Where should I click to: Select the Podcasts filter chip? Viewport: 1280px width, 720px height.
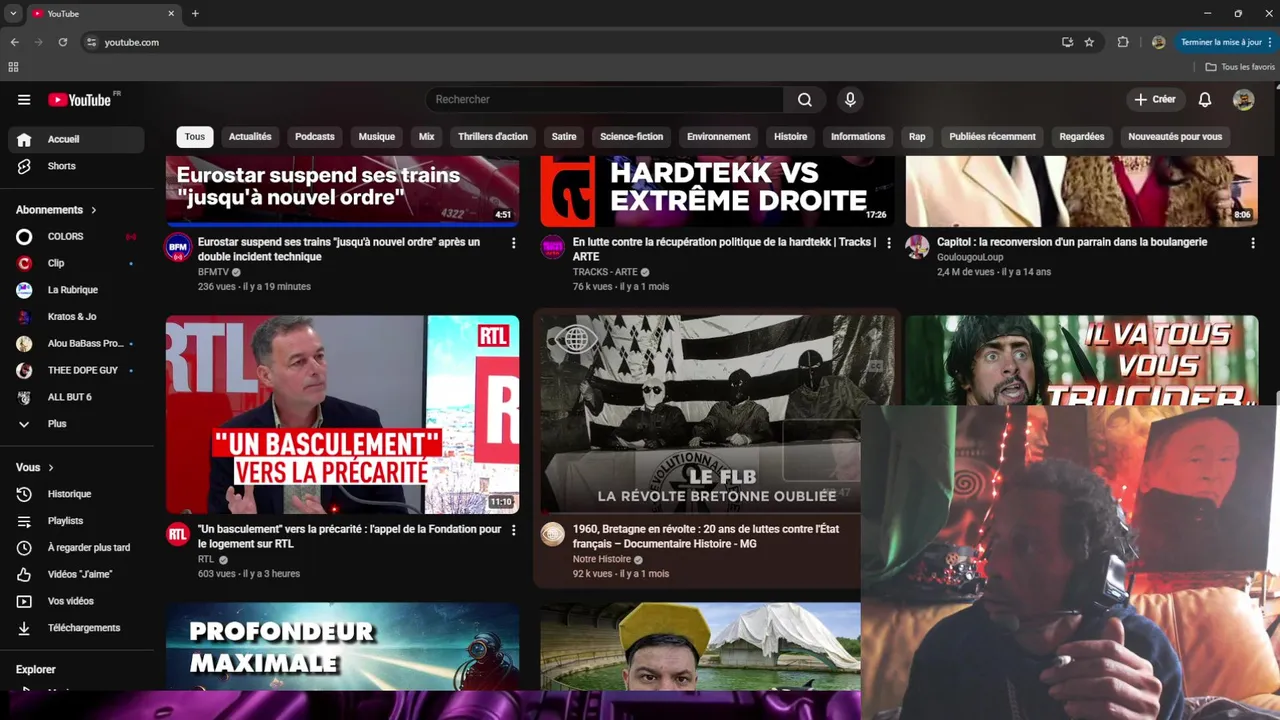pos(315,137)
